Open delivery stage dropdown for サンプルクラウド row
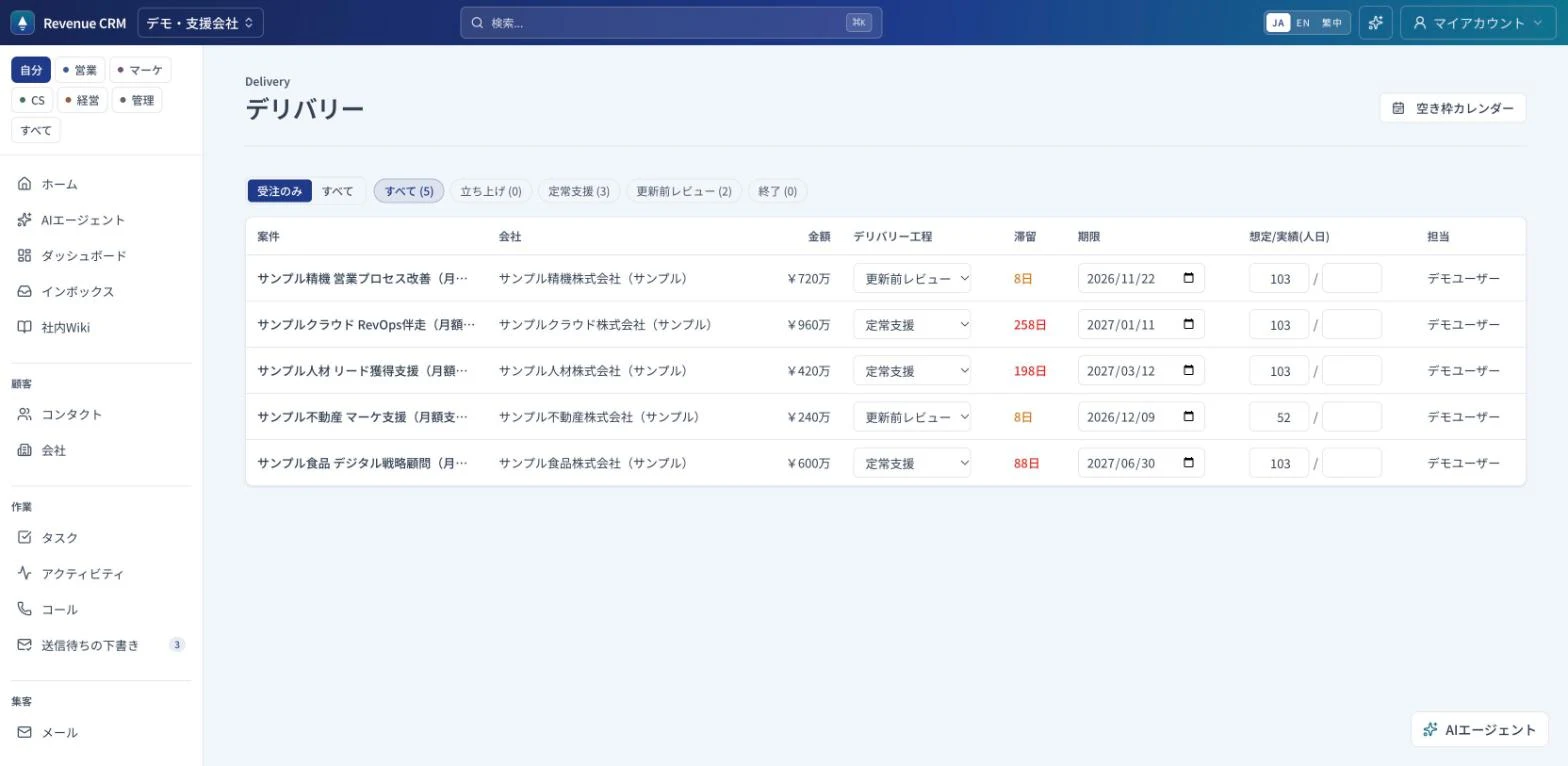 click(x=912, y=324)
